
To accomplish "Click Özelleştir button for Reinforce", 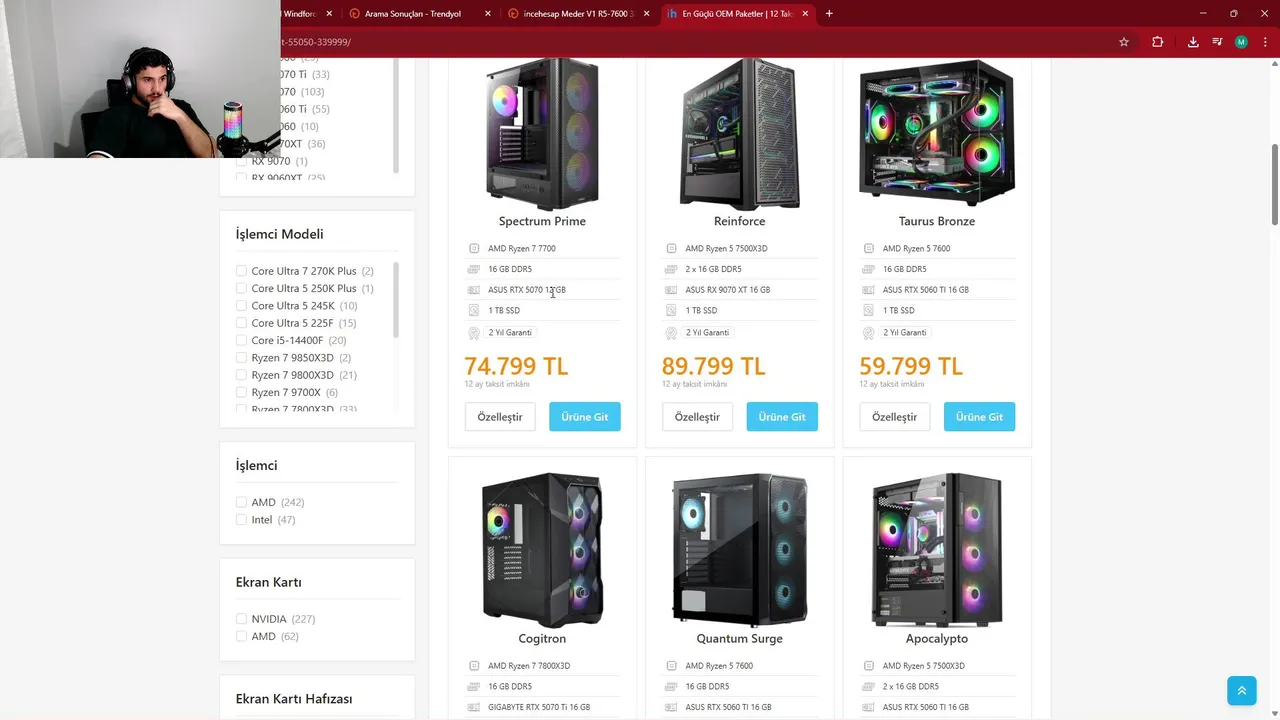I will [x=697, y=417].
